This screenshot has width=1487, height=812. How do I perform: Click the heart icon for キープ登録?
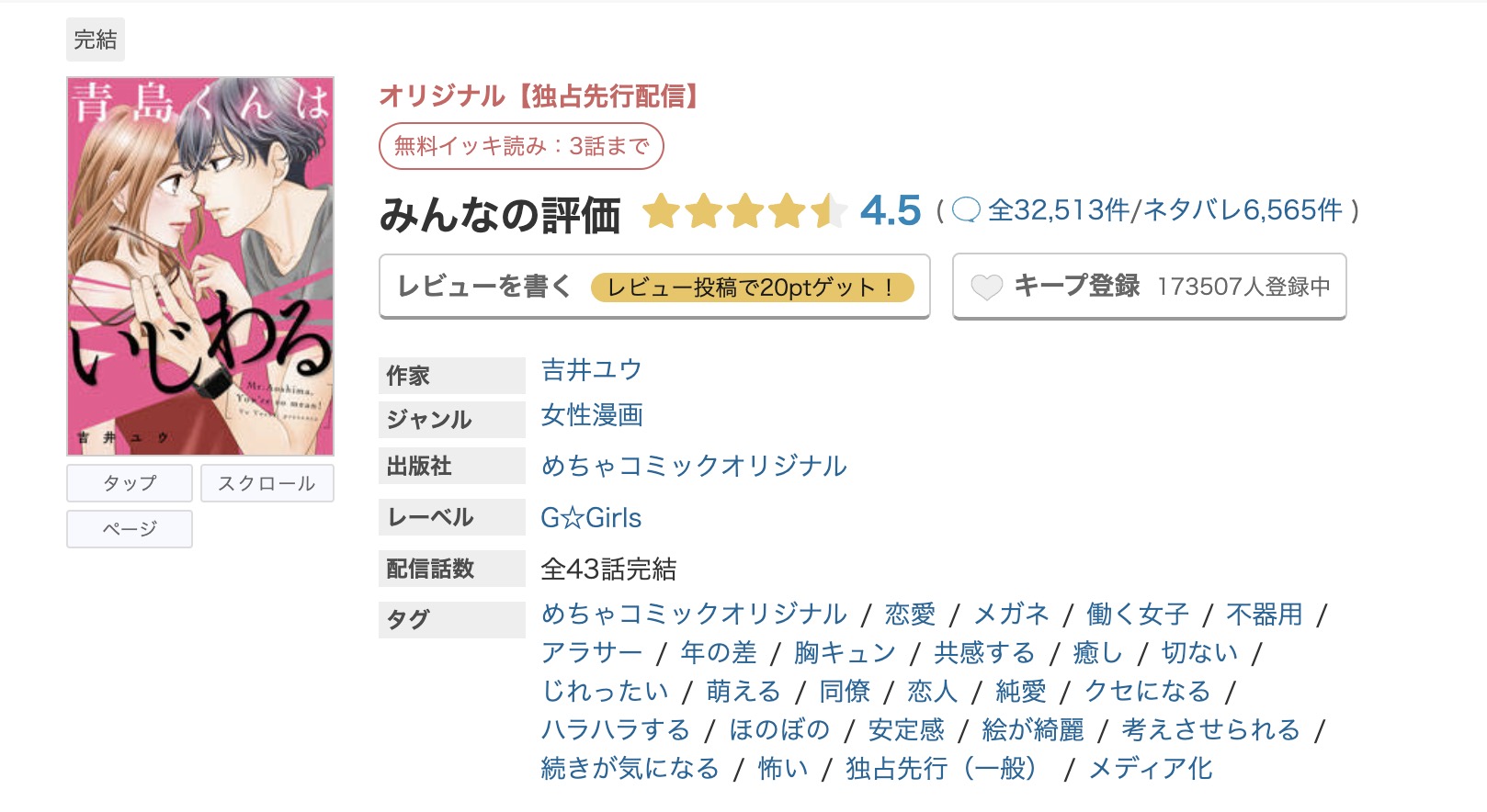tap(988, 287)
